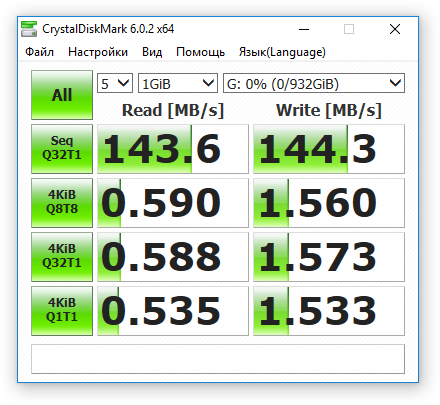Viewport: 440px width, 405px height.
Task: Start the 4KiB Q32T1 test
Action: pyautogui.click(x=62, y=257)
